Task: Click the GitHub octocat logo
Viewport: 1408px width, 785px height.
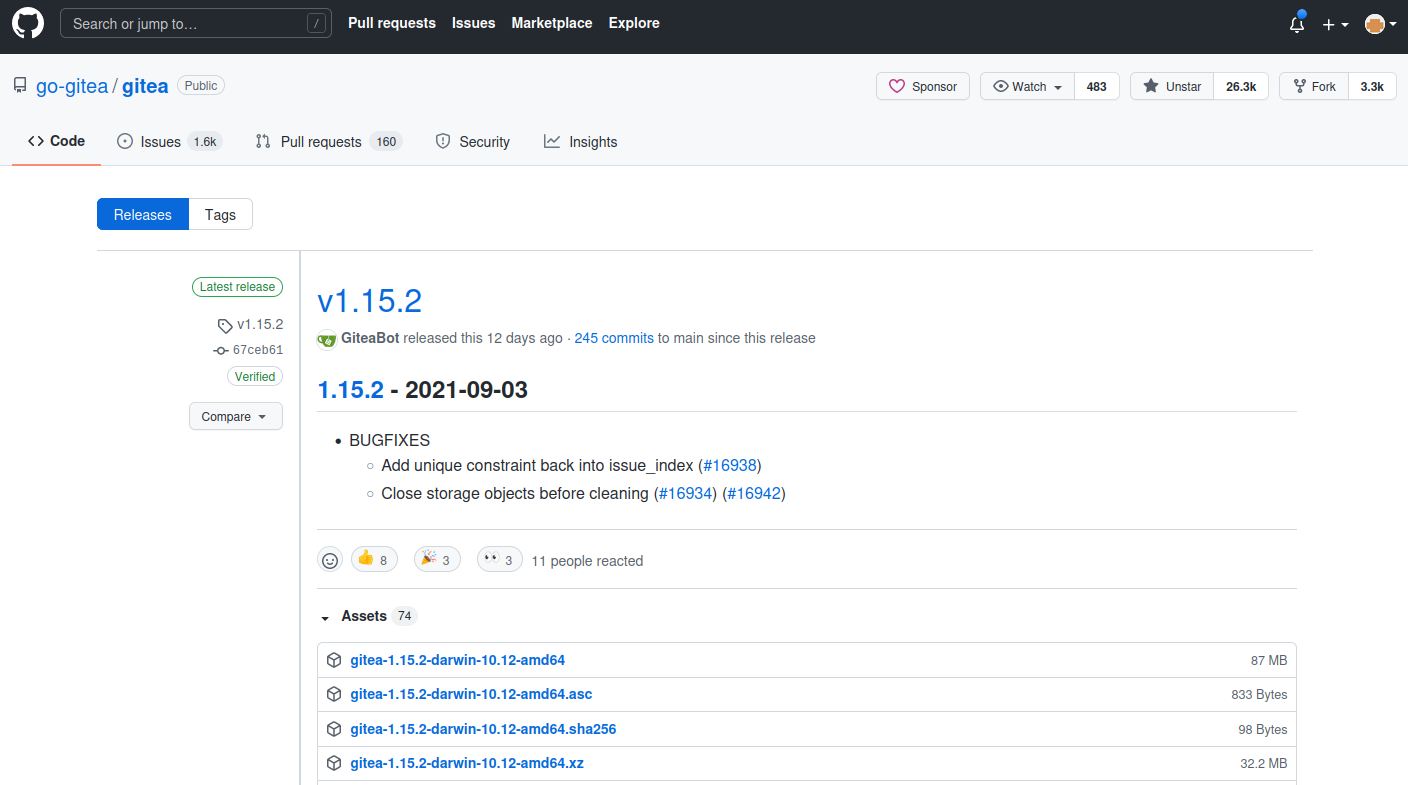Action: [x=27, y=22]
